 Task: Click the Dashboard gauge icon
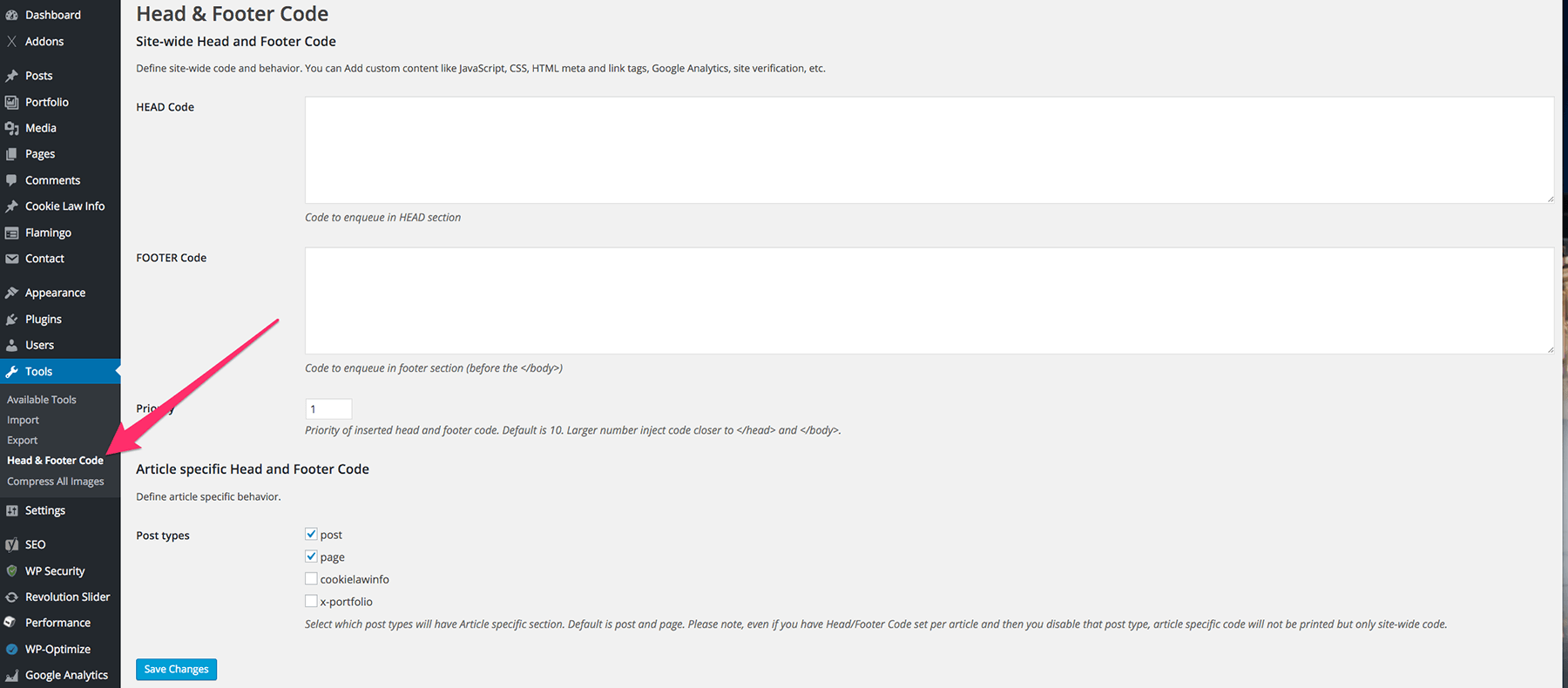coord(11,15)
